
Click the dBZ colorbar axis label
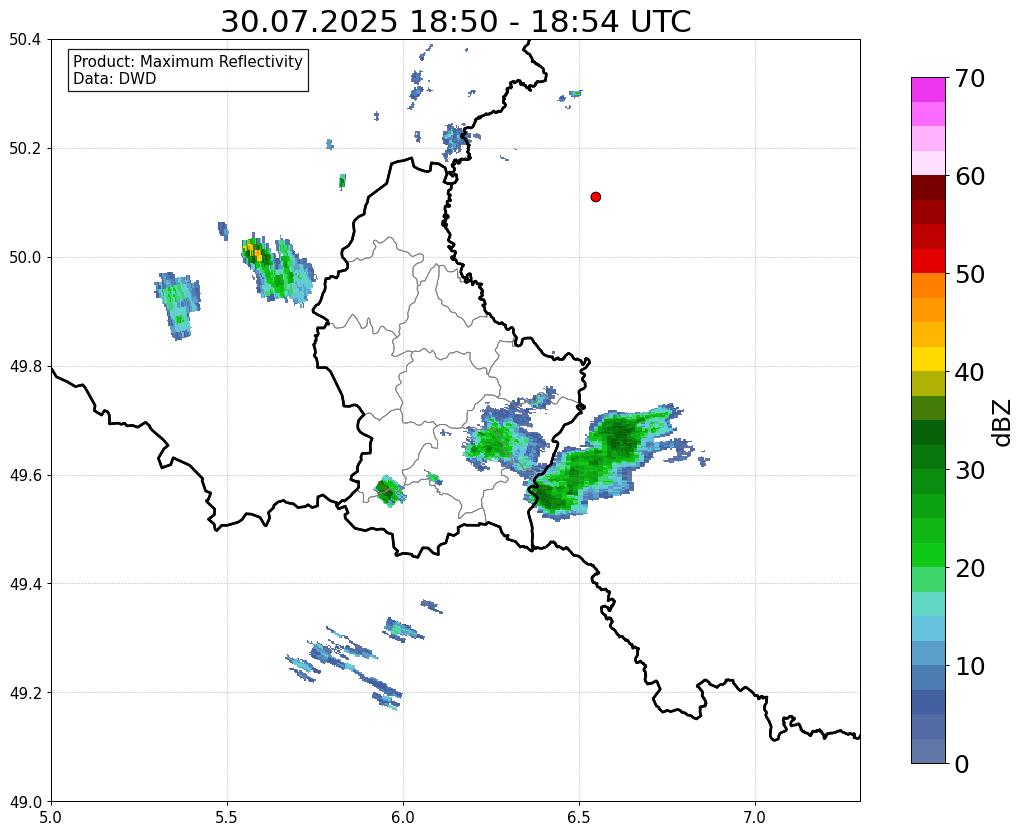click(x=1003, y=423)
